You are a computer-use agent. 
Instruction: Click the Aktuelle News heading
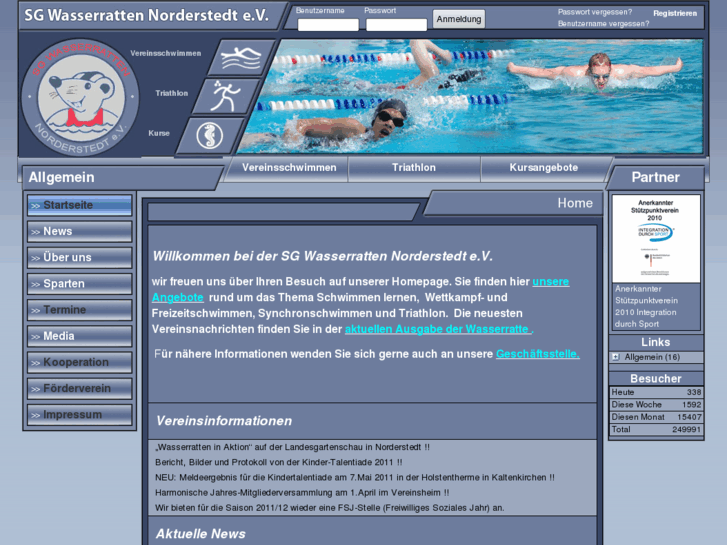tap(200, 534)
